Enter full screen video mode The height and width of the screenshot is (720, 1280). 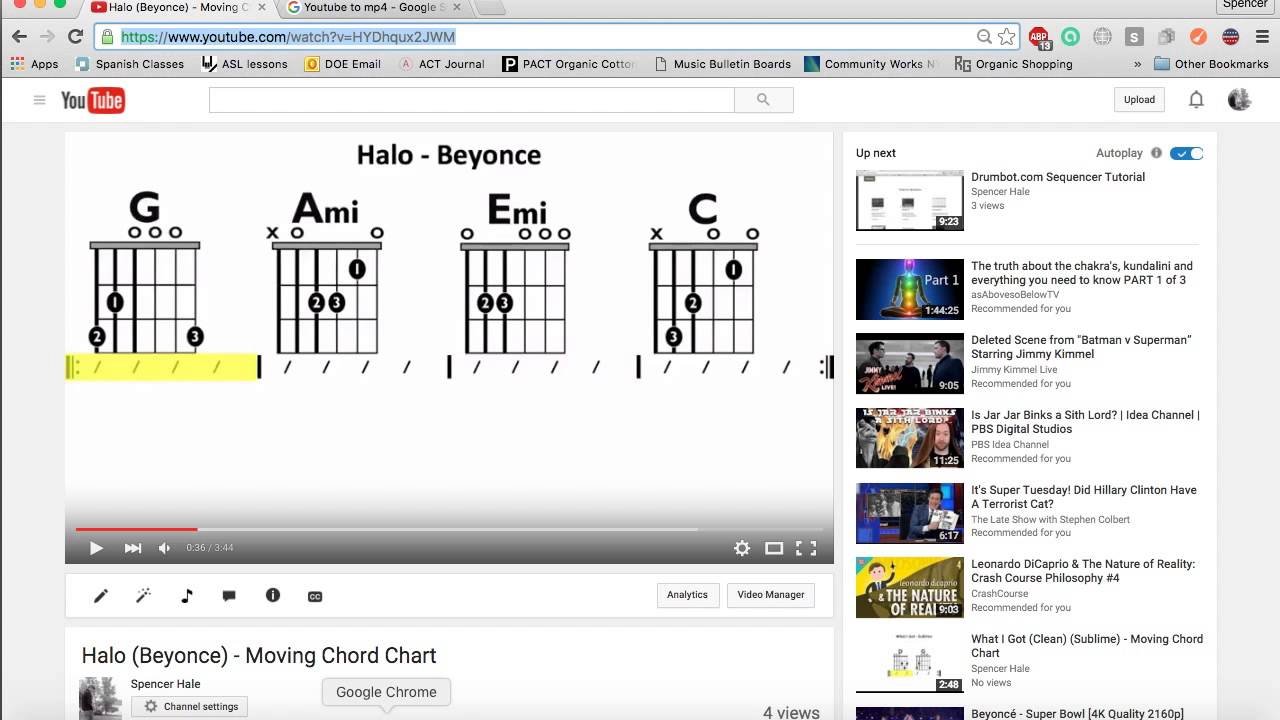click(806, 548)
